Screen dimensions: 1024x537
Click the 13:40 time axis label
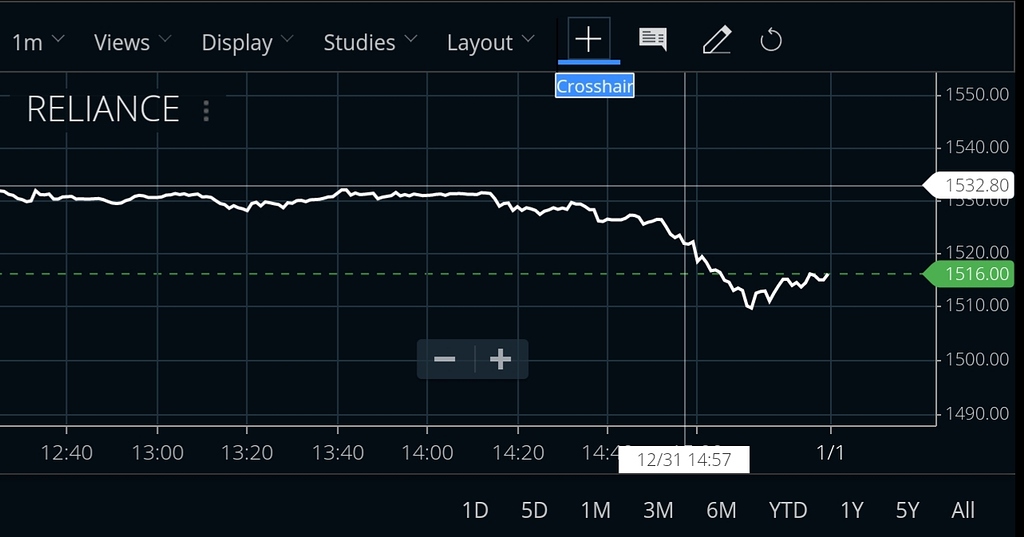(x=338, y=453)
